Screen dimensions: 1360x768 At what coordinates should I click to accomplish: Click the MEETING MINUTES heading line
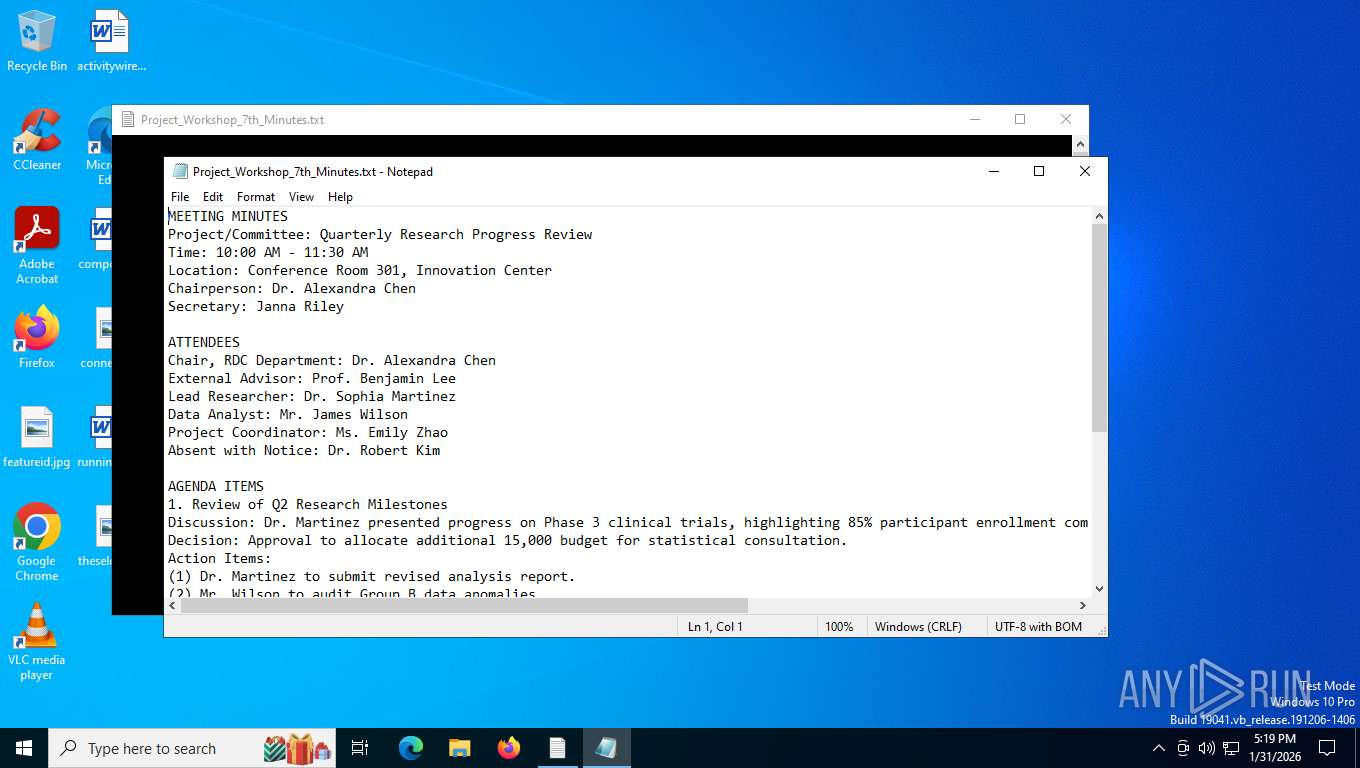point(228,216)
